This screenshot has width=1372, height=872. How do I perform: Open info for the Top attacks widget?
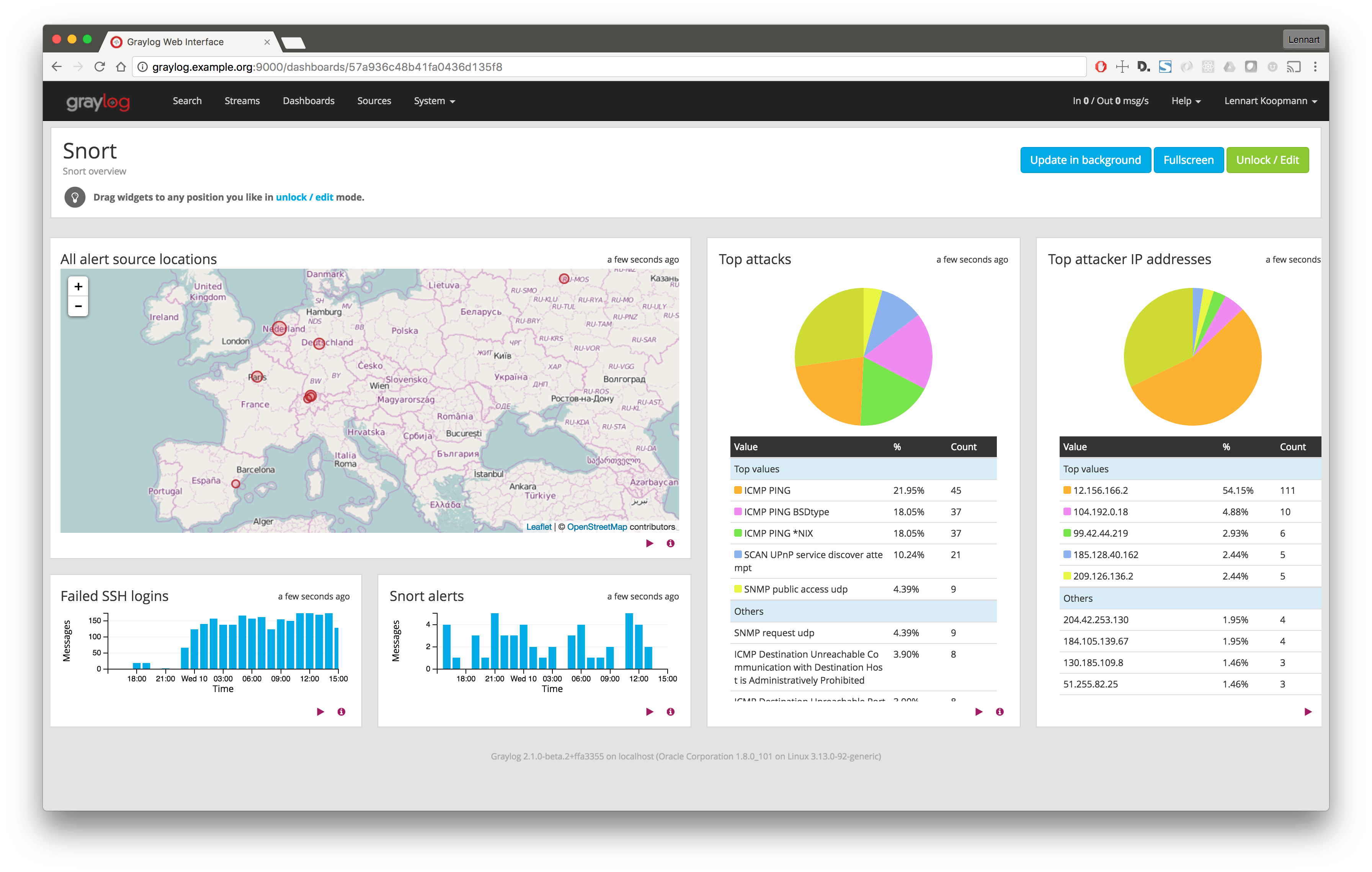coord(1000,711)
